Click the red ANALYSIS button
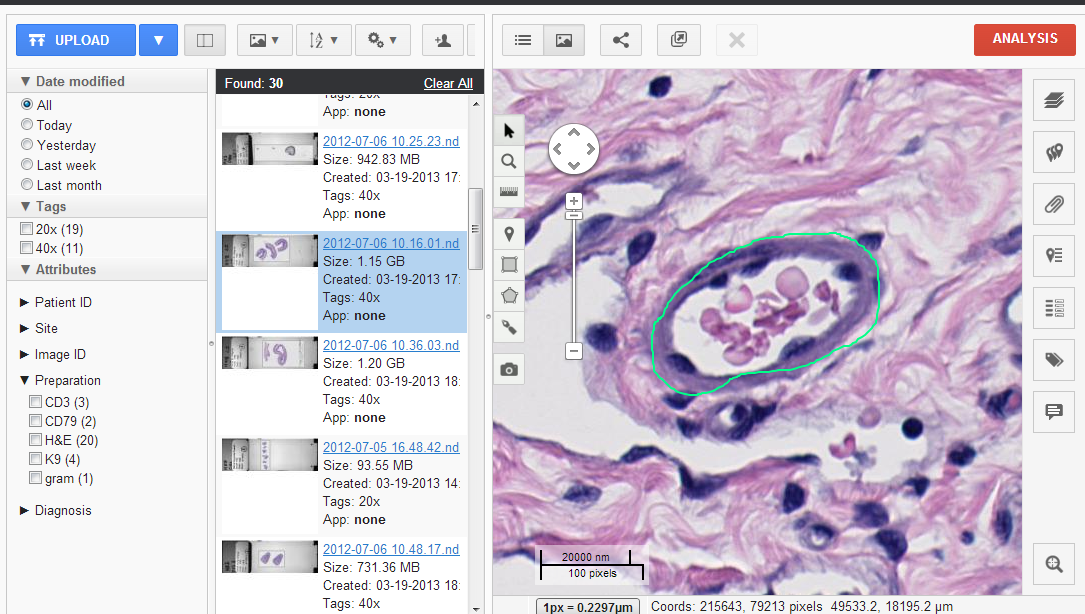Image resolution: width=1085 pixels, height=614 pixels. point(1024,39)
